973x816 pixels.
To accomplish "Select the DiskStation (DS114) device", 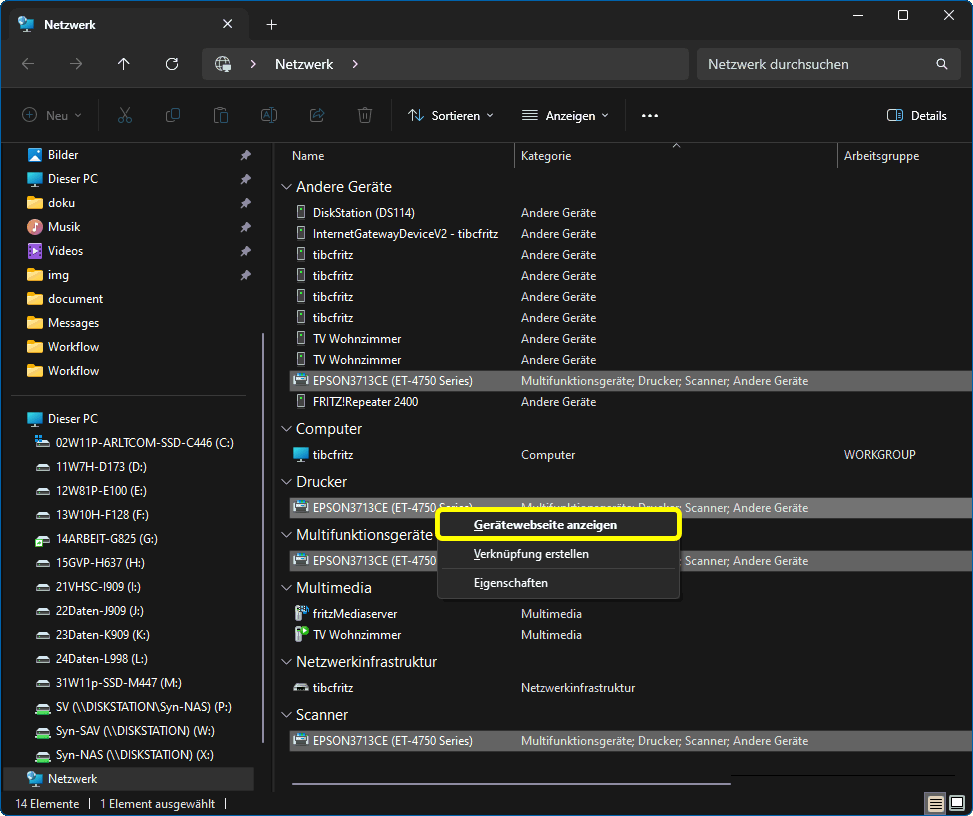I will (x=363, y=213).
